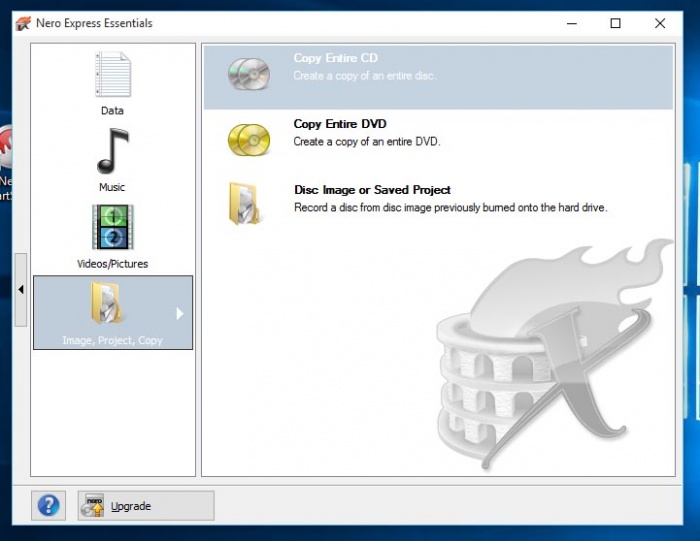Close the Nero Express Essentials window
Viewport: 700px width, 541px height.
pyautogui.click(x=660, y=23)
